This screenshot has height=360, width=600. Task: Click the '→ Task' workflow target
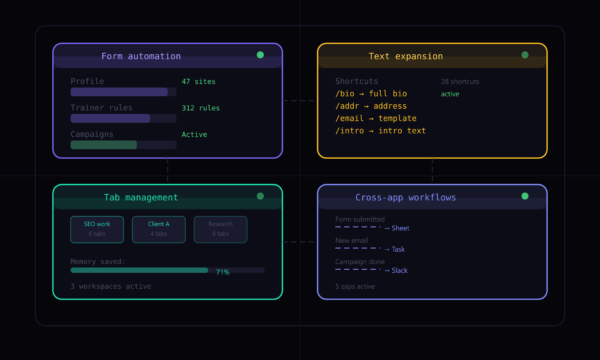395,249
